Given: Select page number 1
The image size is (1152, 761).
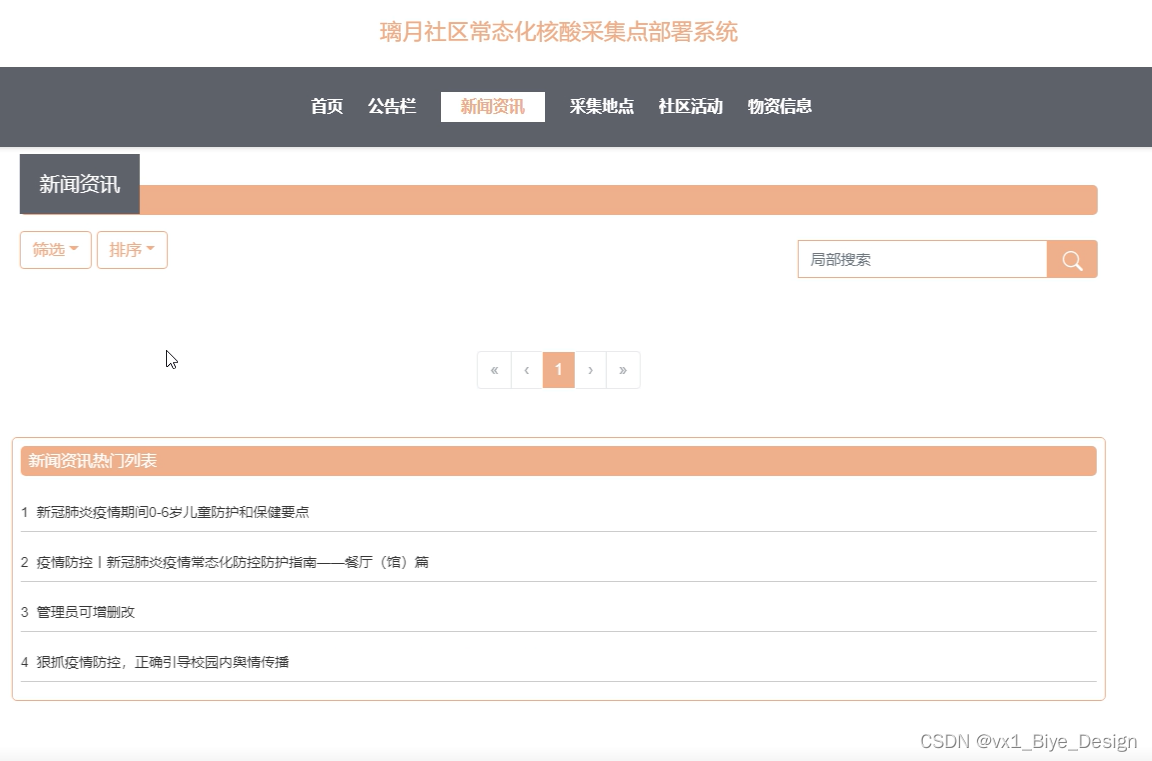Looking at the screenshot, I should pos(558,369).
